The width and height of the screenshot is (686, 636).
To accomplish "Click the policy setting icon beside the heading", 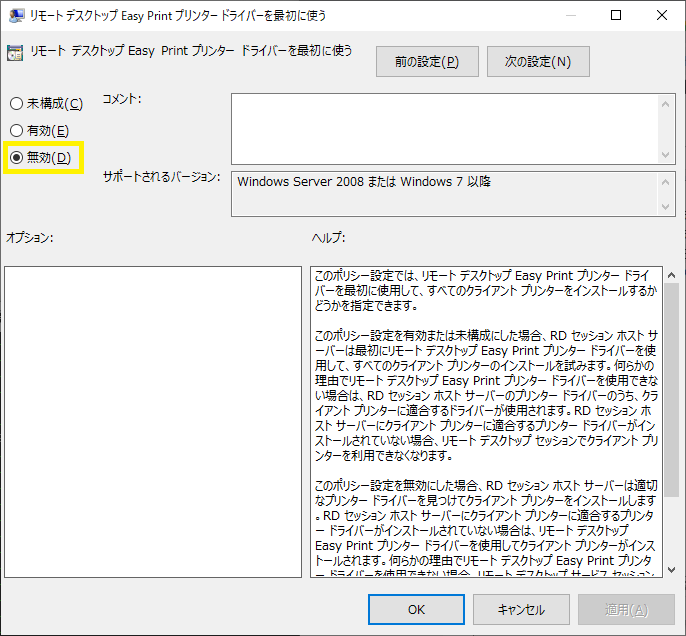I will coord(15,53).
